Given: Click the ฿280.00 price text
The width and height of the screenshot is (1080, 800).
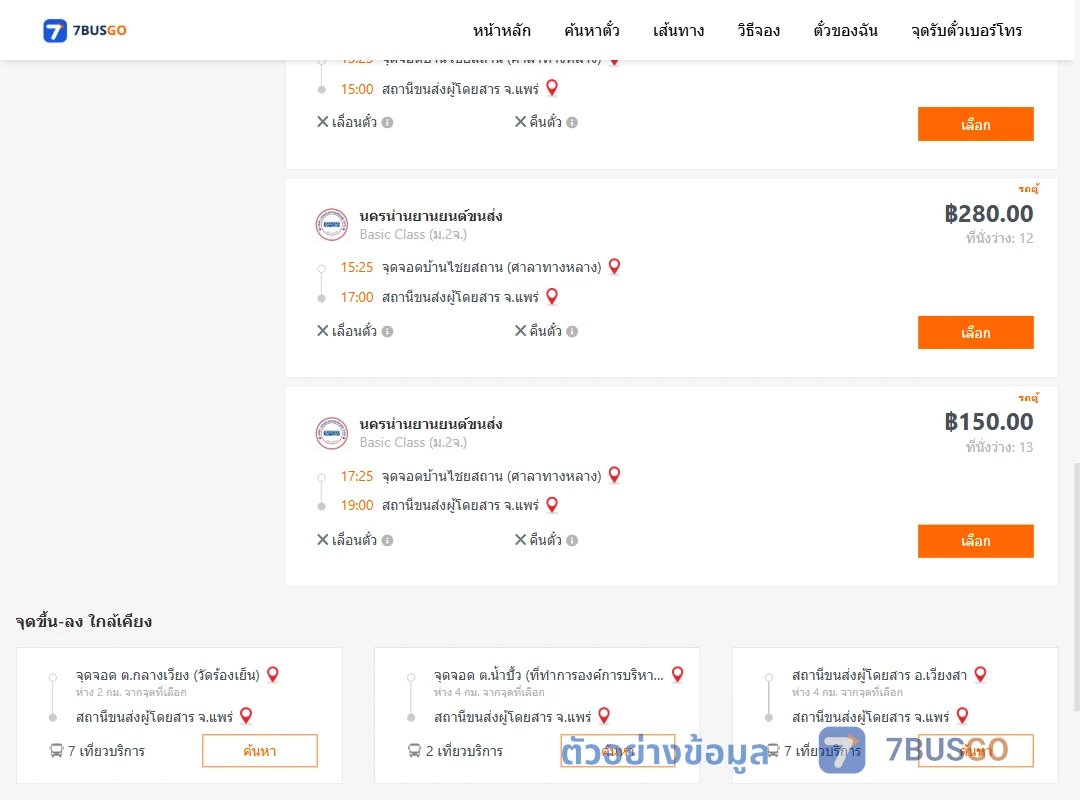Looking at the screenshot, I should [989, 214].
